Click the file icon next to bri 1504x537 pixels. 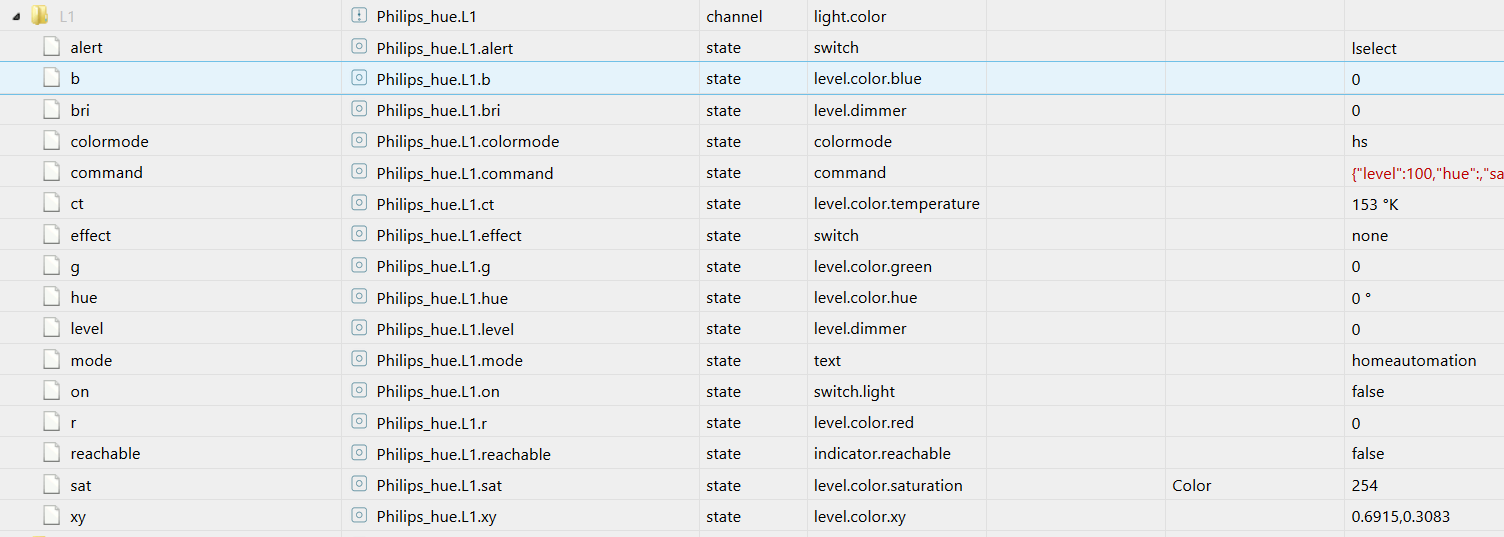[51, 110]
